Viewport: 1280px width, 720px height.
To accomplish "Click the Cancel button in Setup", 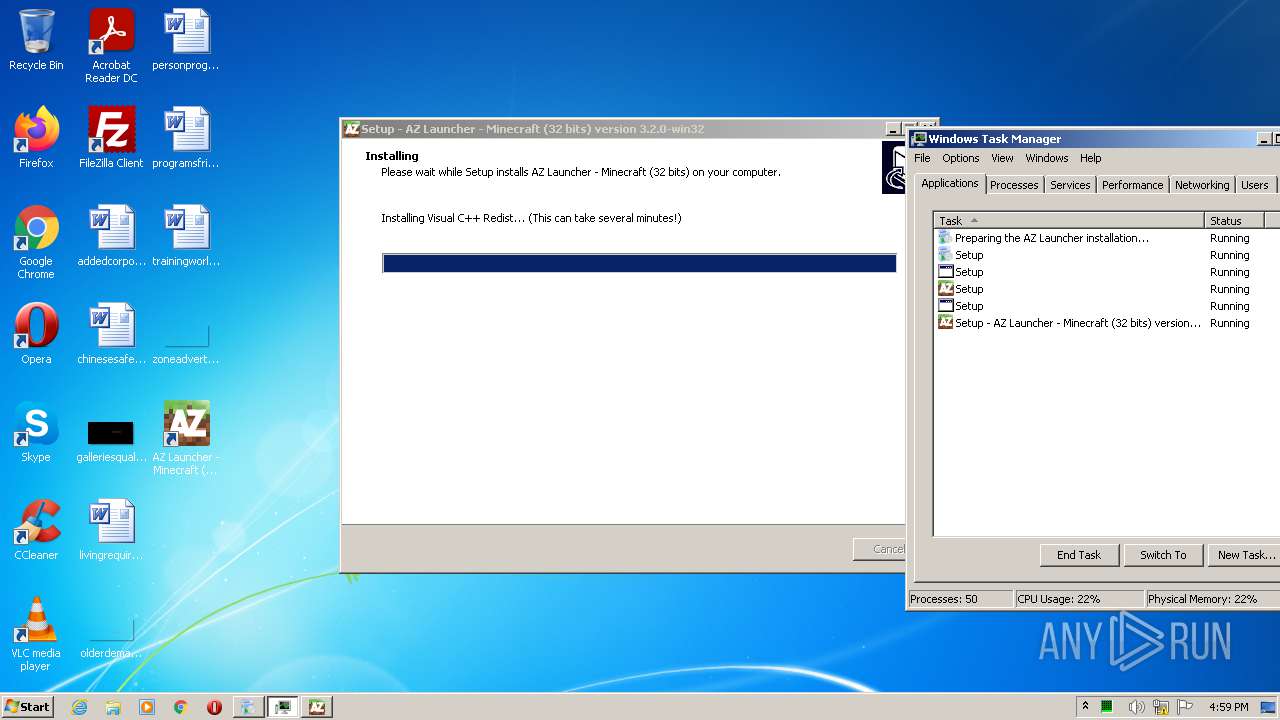I will [879, 549].
